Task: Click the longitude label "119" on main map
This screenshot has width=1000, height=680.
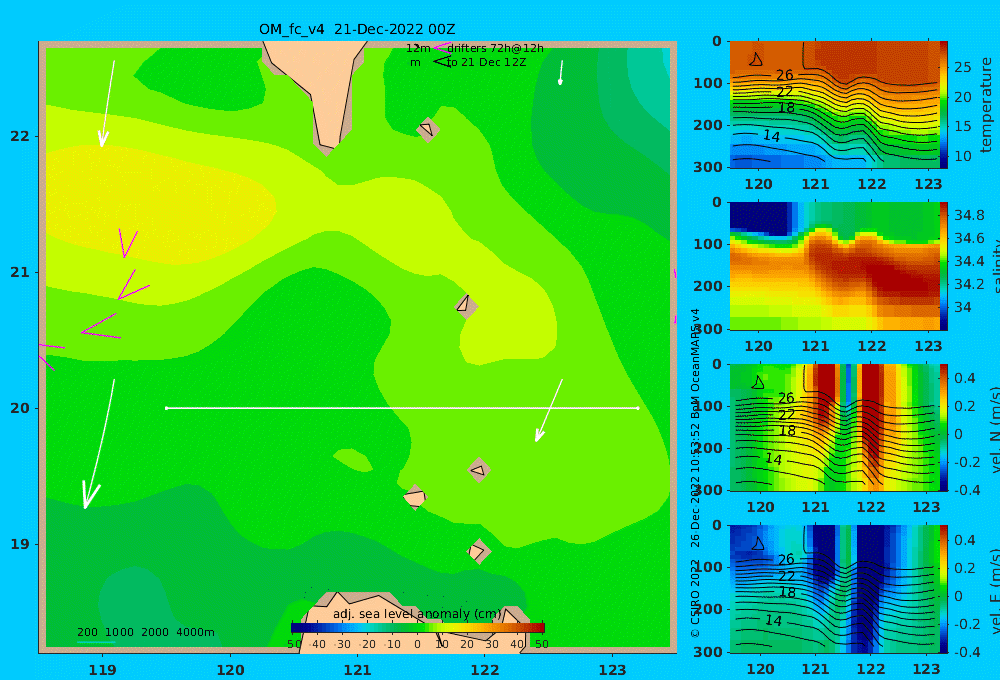Action: pyautogui.click(x=102, y=670)
